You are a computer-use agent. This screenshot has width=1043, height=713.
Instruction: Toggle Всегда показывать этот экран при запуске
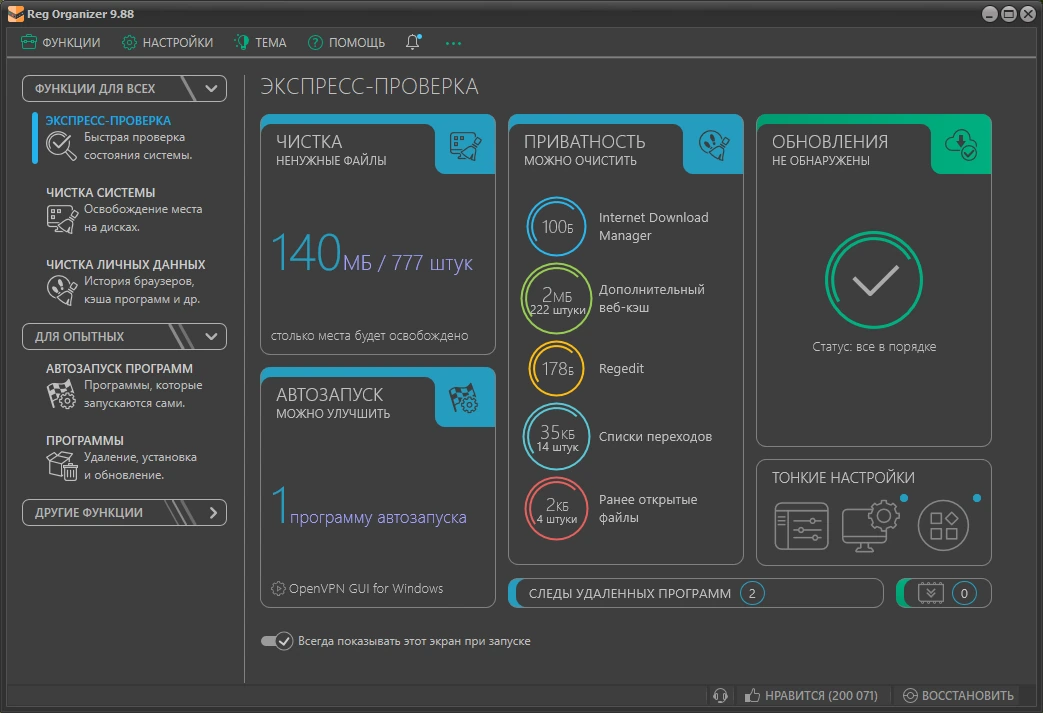coord(277,641)
